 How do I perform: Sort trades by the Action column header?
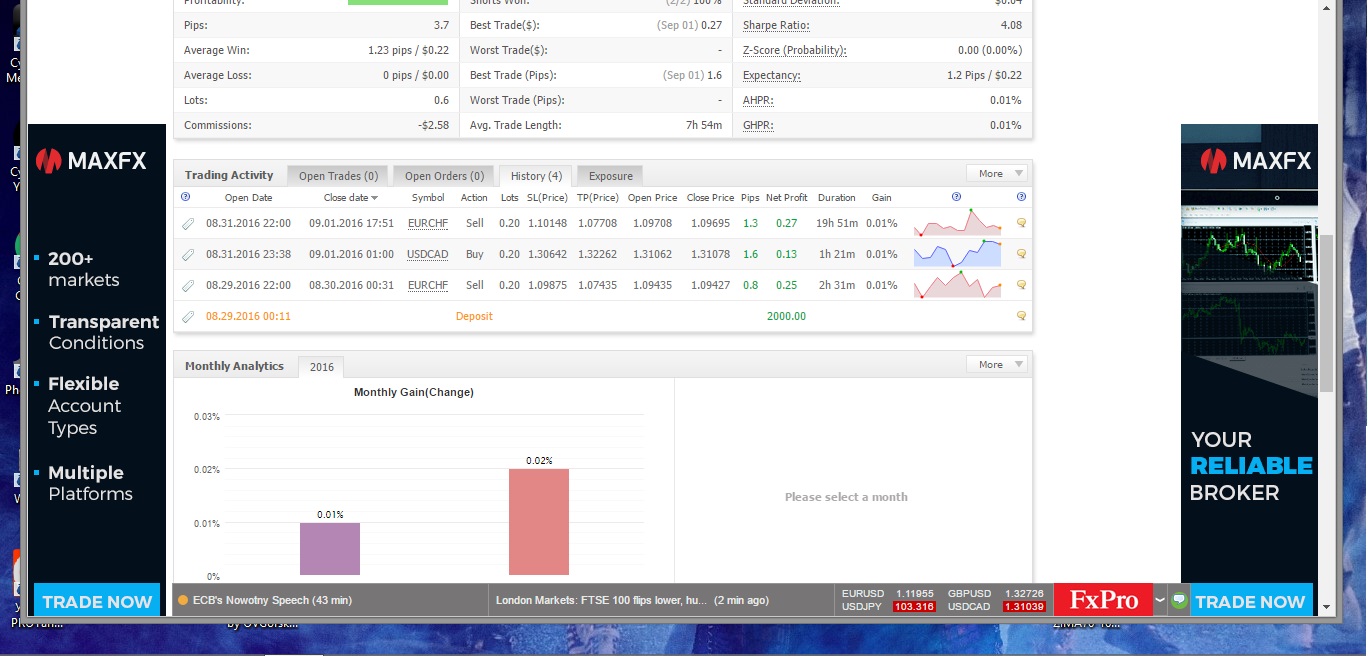point(474,198)
